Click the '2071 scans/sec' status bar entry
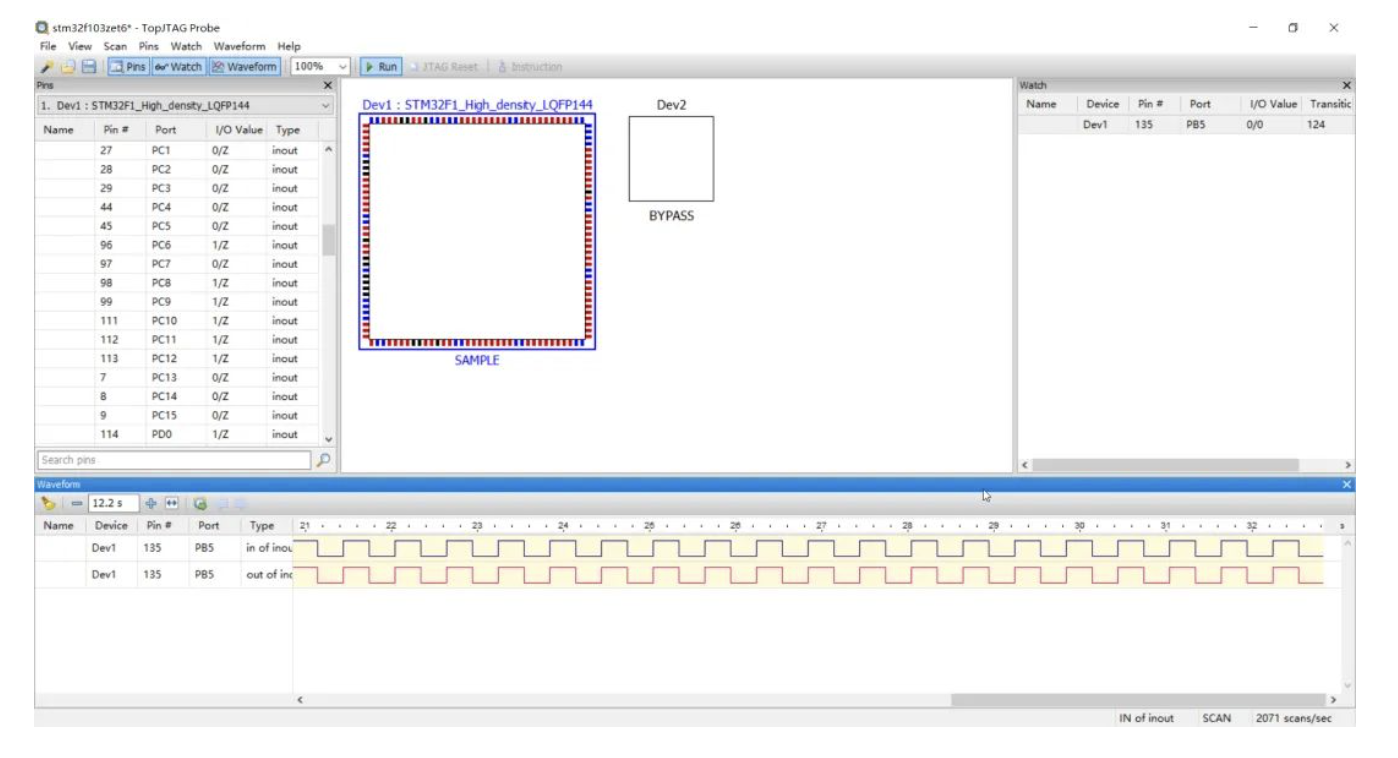This screenshot has height=758, width=1398. tap(1292, 718)
